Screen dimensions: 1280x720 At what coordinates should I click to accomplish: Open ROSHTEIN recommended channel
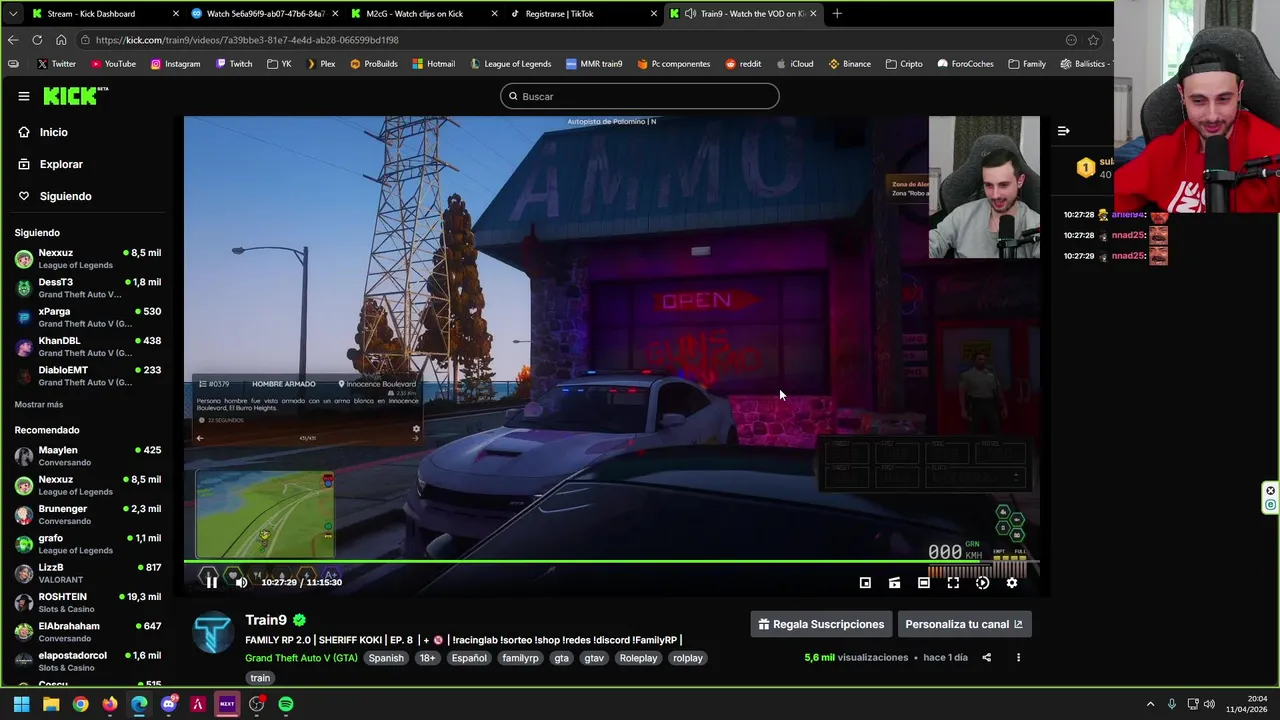tap(88, 603)
